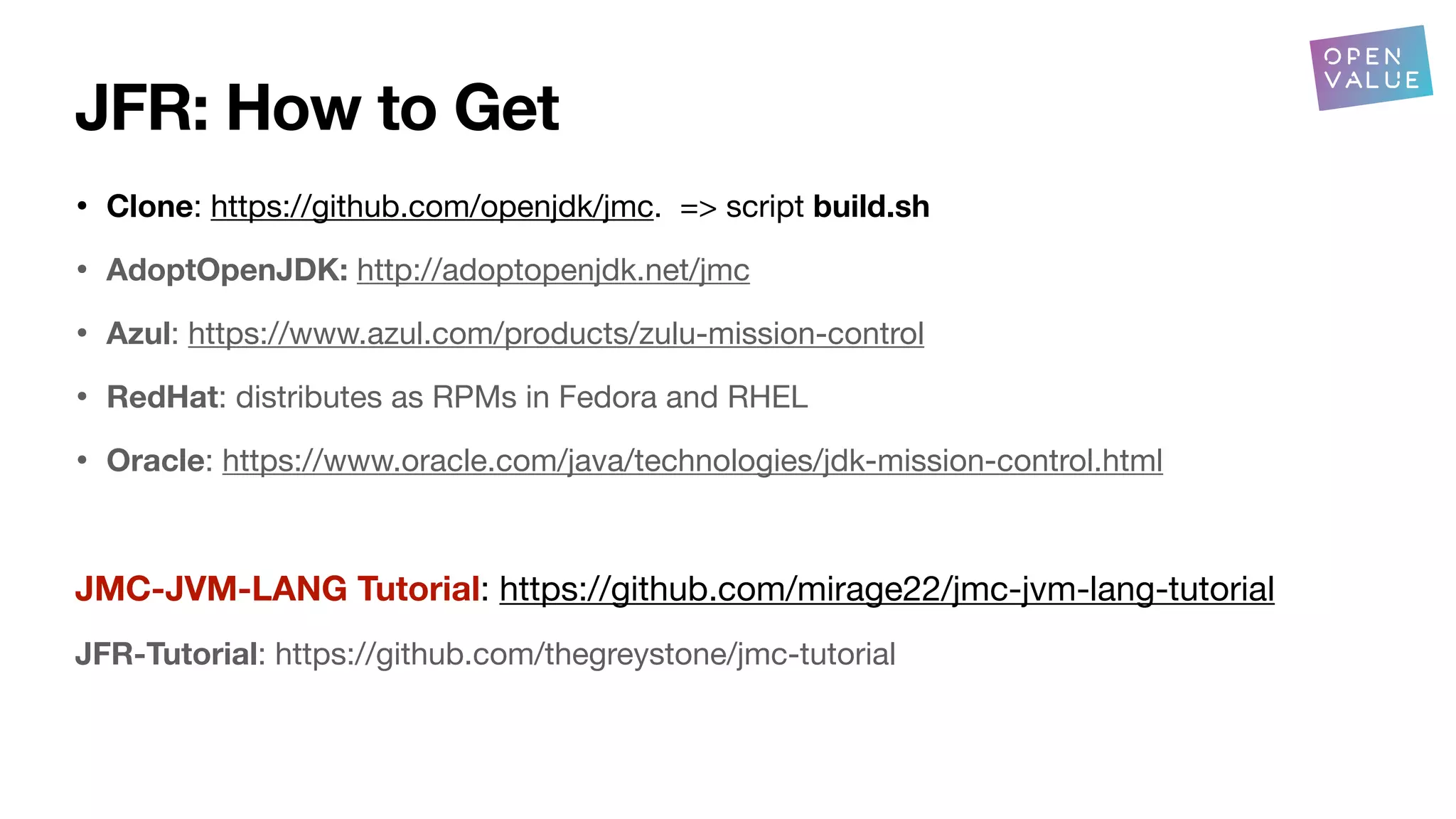Image resolution: width=1456 pixels, height=819 pixels.
Task: Click the thegreystone/jmc-tutorial URL text
Action: [584, 654]
